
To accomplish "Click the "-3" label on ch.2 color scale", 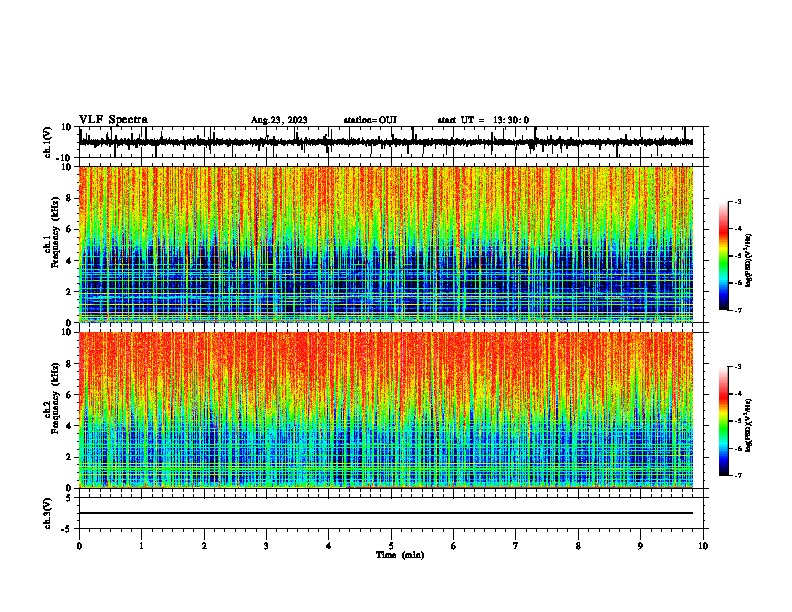I will coord(738,367).
